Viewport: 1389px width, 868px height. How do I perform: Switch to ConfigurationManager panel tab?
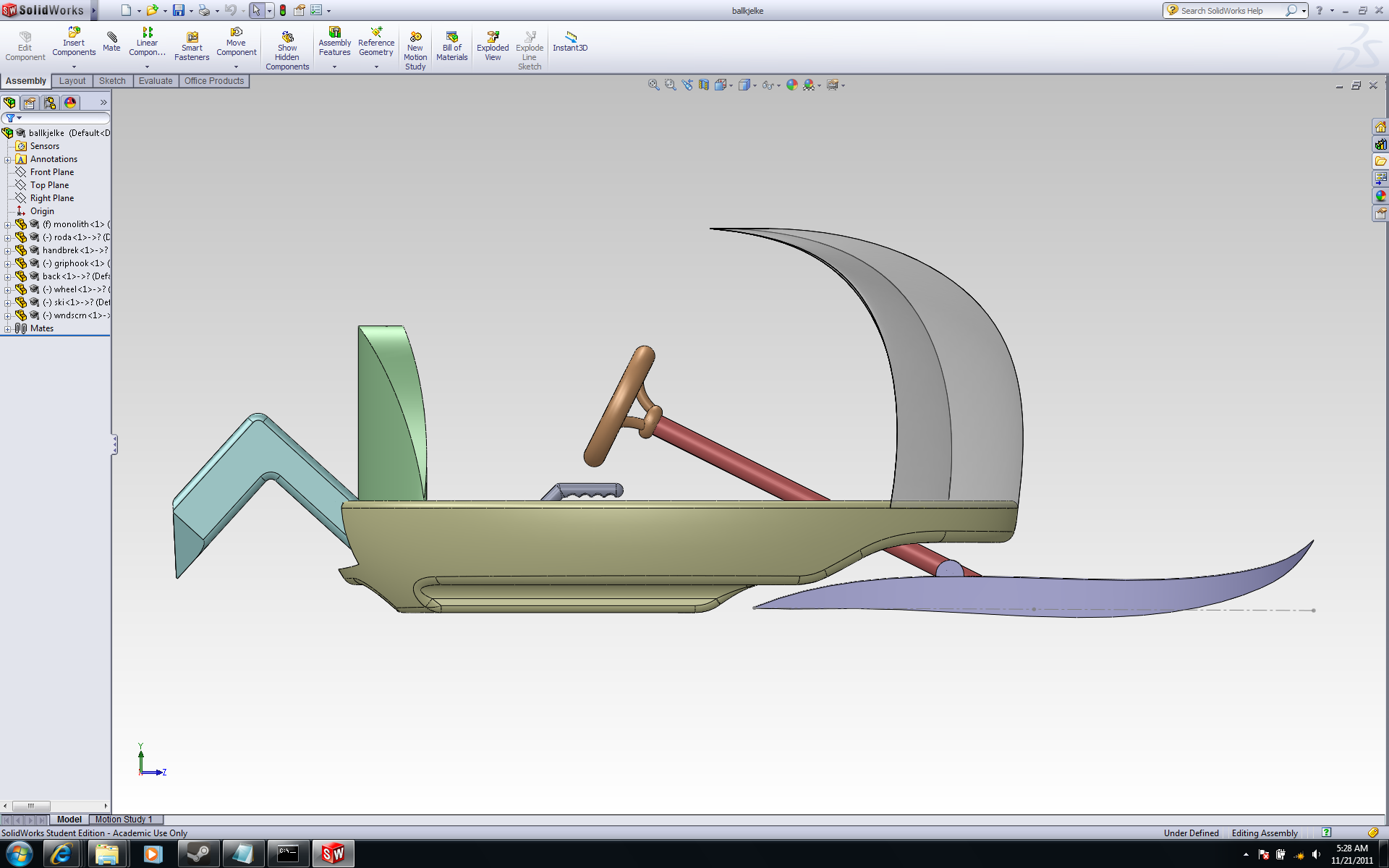coord(50,103)
